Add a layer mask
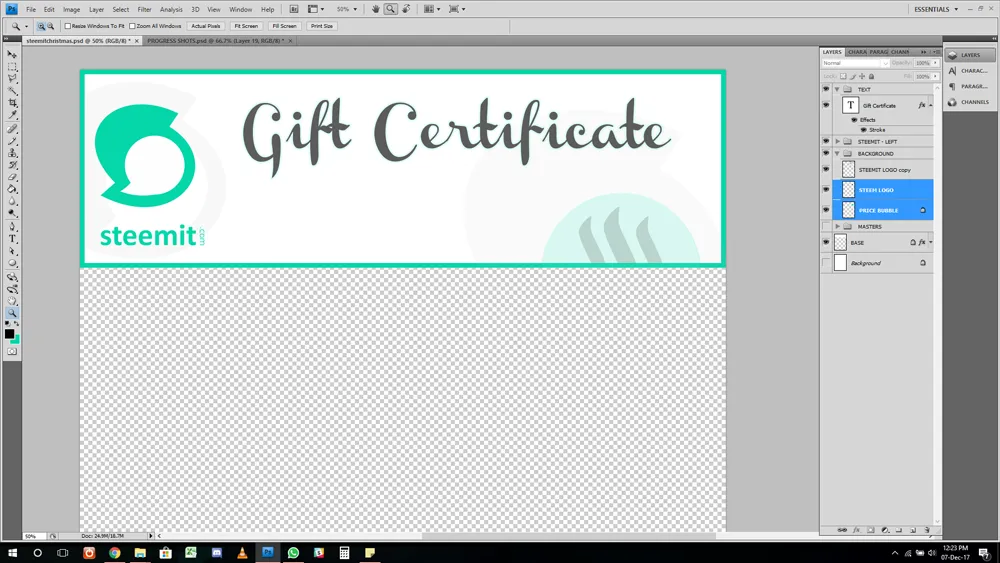1000x563 pixels. 871,530
